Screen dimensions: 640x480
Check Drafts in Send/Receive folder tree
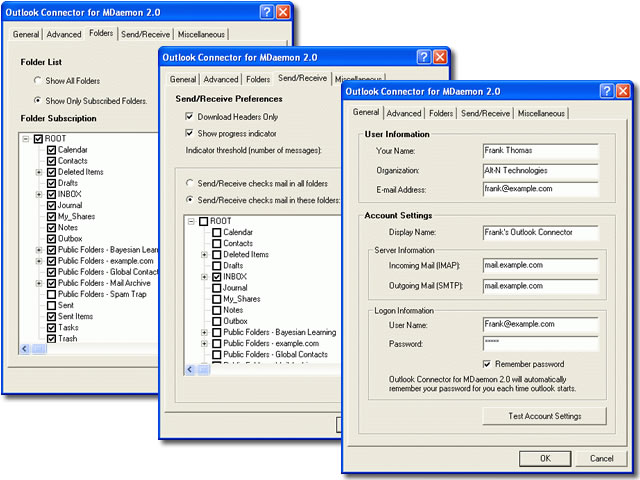coord(217,266)
